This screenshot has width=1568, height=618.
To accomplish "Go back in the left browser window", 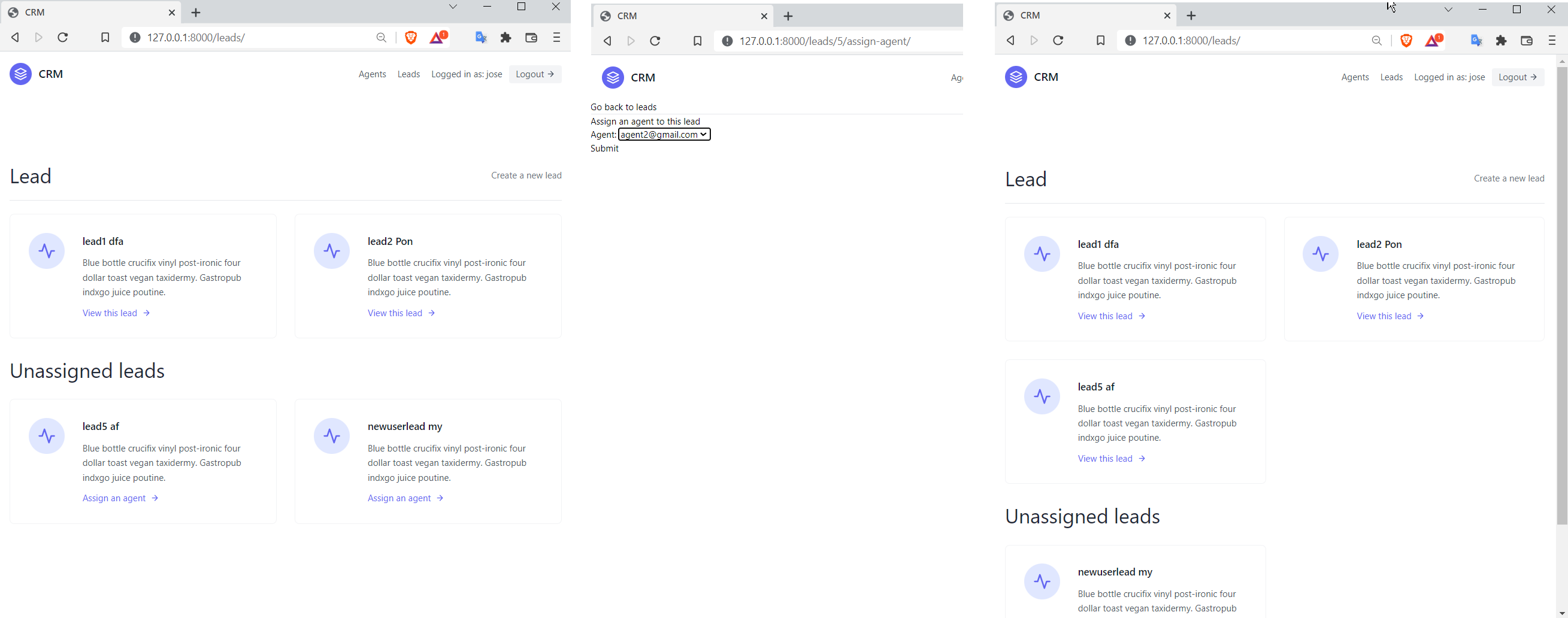I will tap(15, 38).
